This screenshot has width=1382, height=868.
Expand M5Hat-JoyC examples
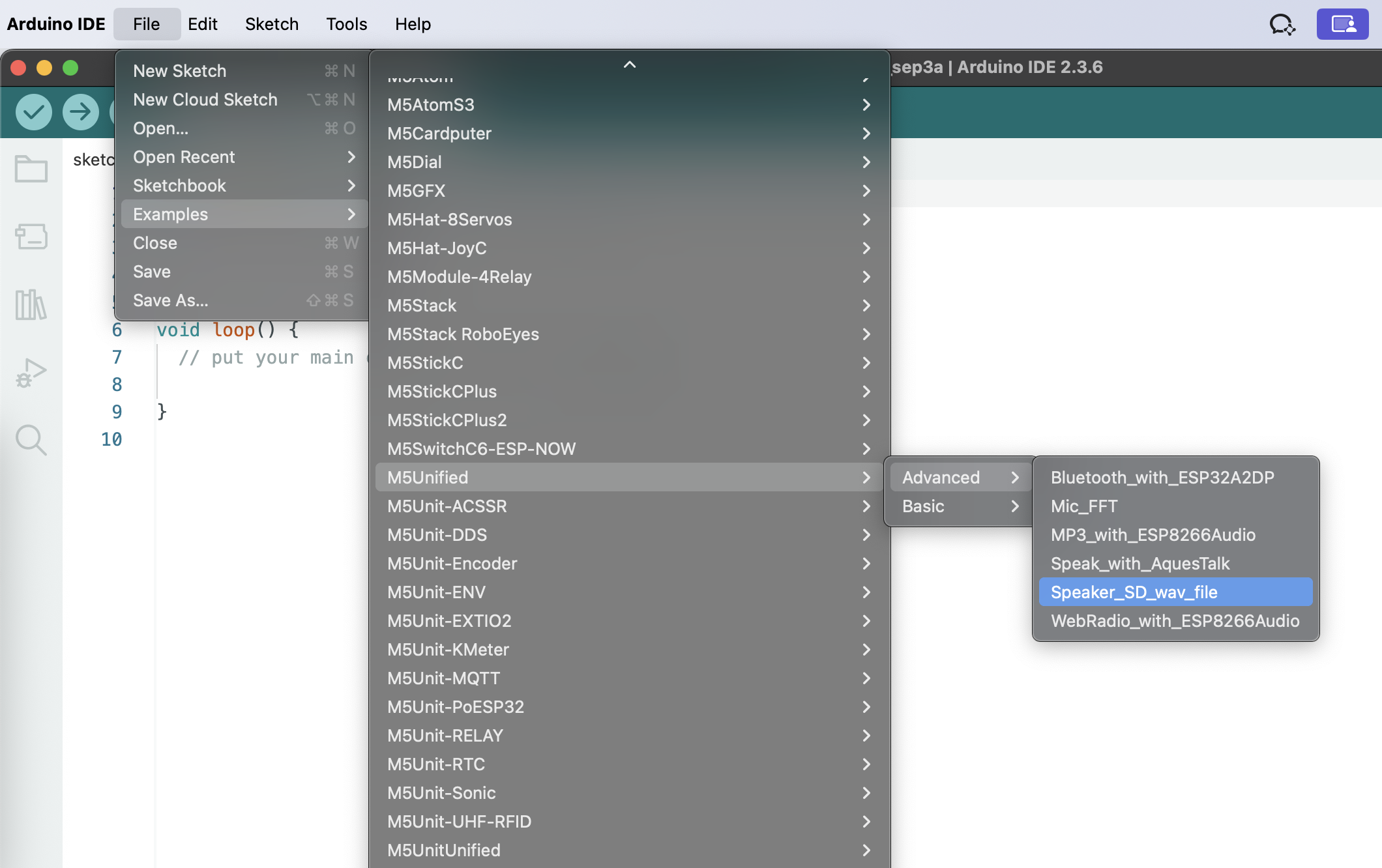tap(630, 248)
